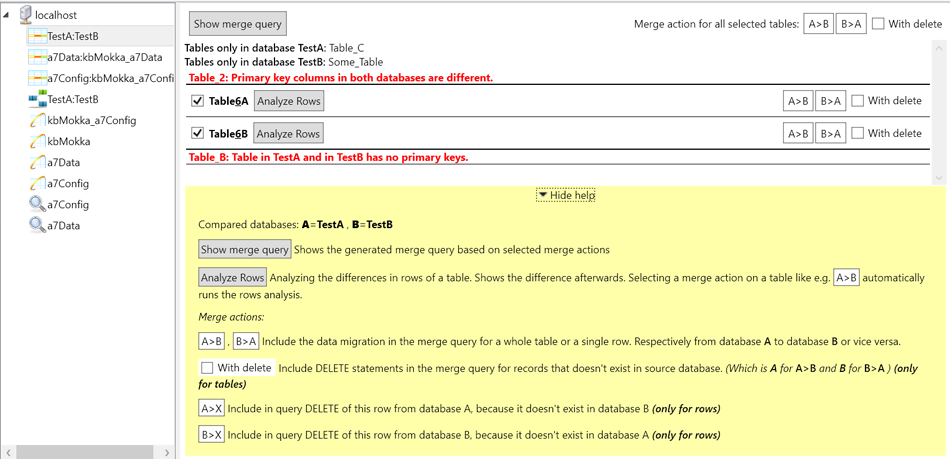Click the Table_2 primary key error message
The width and height of the screenshot is (950, 459).
point(341,78)
